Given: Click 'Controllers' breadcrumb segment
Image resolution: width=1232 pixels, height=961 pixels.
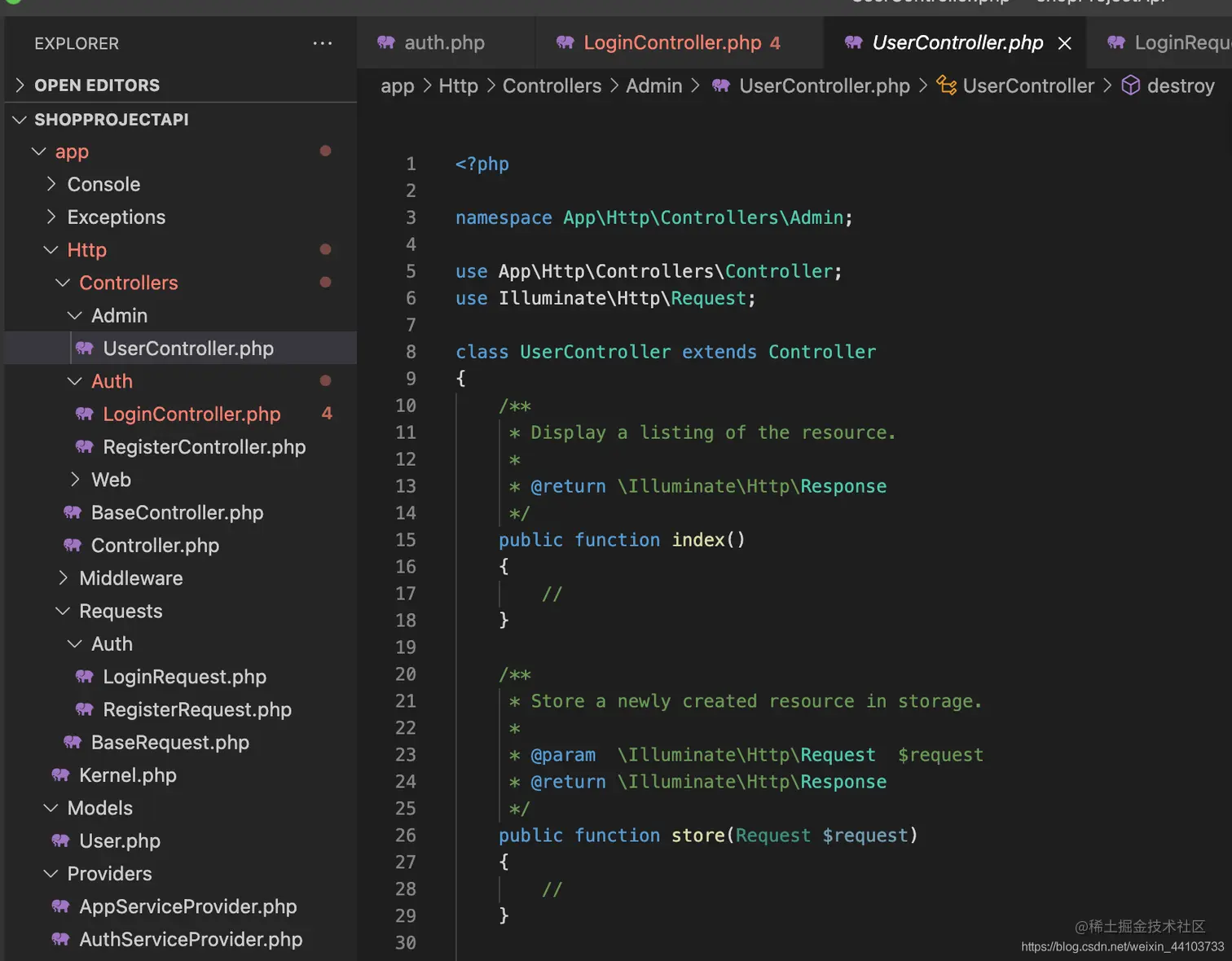Looking at the screenshot, I should (x=552, y=86).
